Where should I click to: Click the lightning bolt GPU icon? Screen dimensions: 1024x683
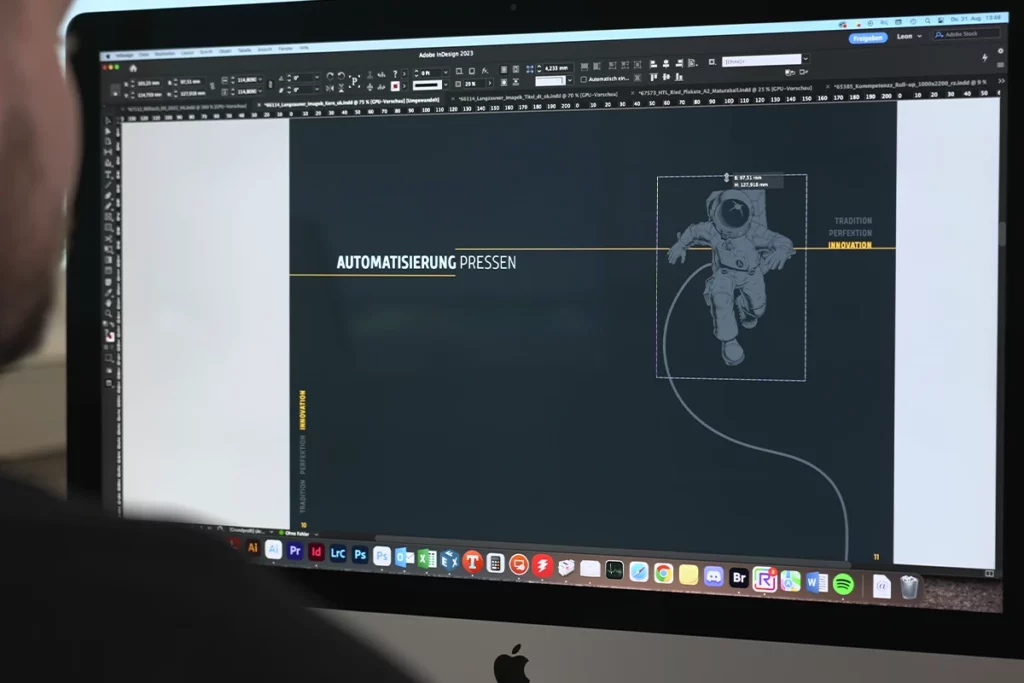point(985,58)
